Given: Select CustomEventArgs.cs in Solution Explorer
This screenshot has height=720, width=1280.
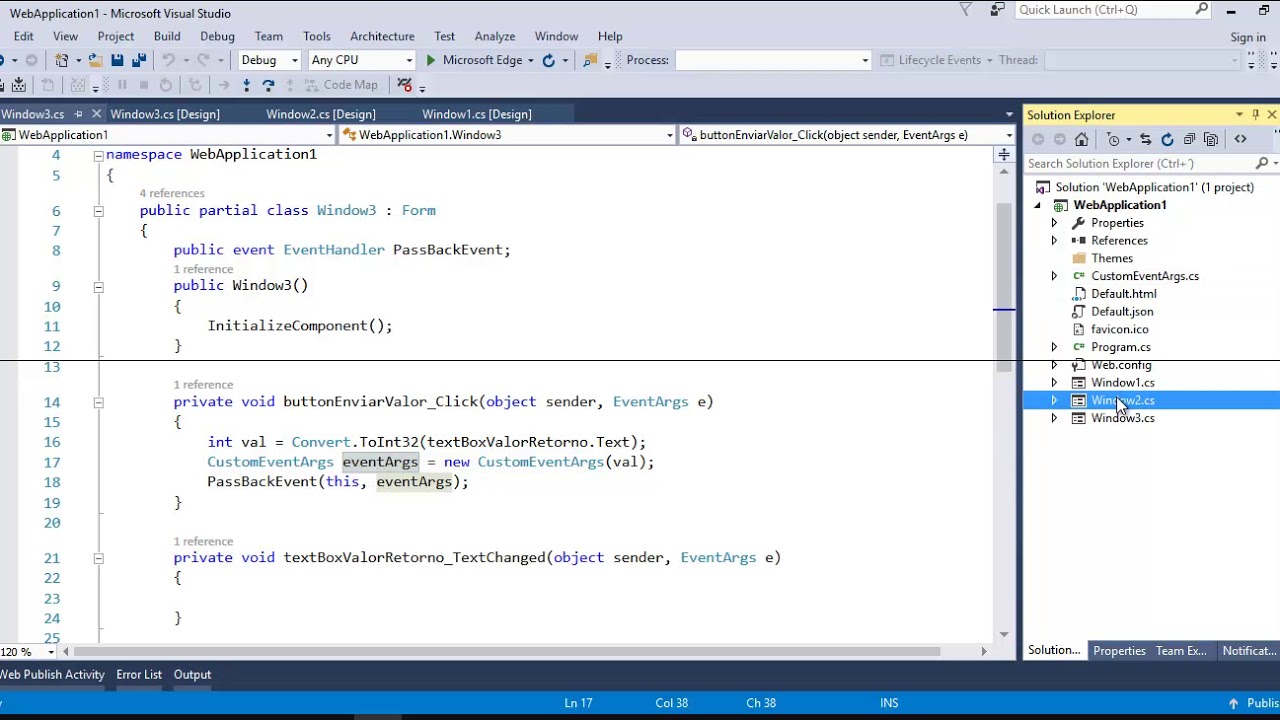Looking at the screenshot, I should pyautogui.click(x=1145, y=276).
